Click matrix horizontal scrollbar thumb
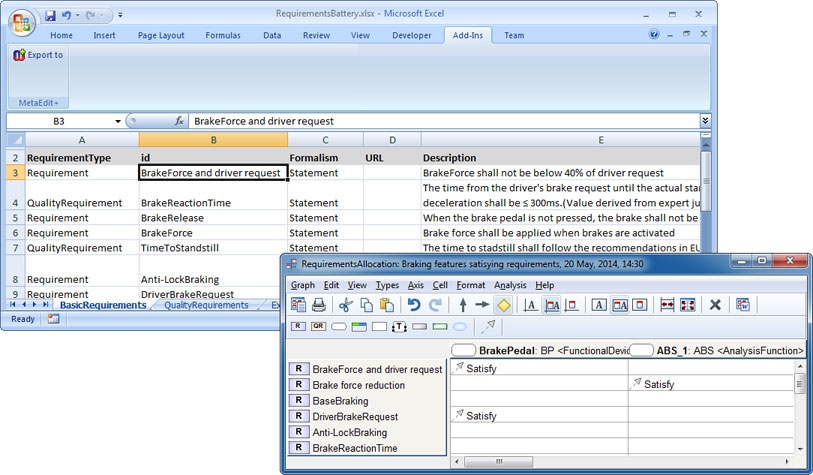Screen dimensions: 813x475 (x=499, y=462)
